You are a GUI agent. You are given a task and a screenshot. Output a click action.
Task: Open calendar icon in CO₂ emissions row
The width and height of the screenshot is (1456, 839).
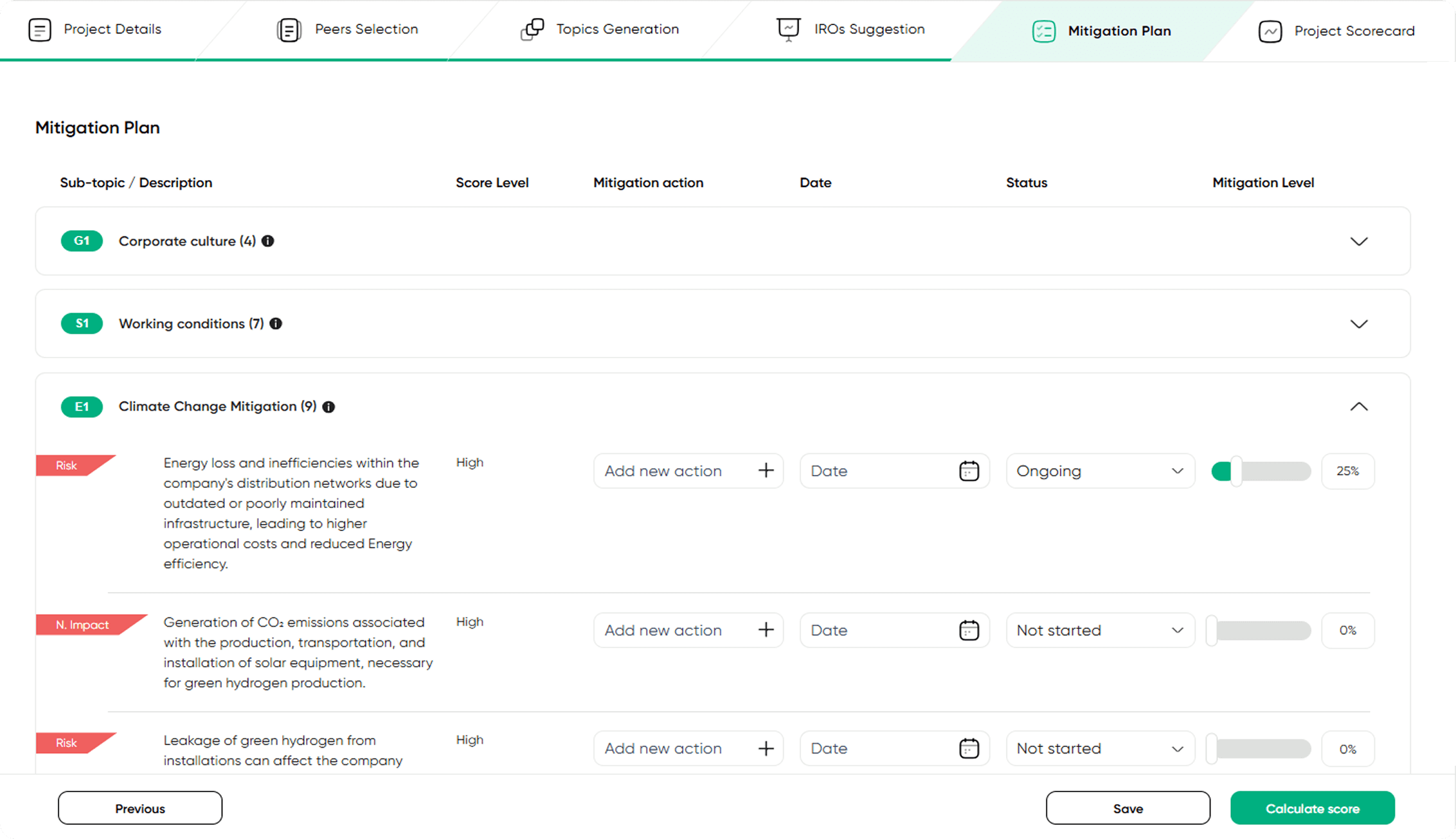[x=969, y=631]
